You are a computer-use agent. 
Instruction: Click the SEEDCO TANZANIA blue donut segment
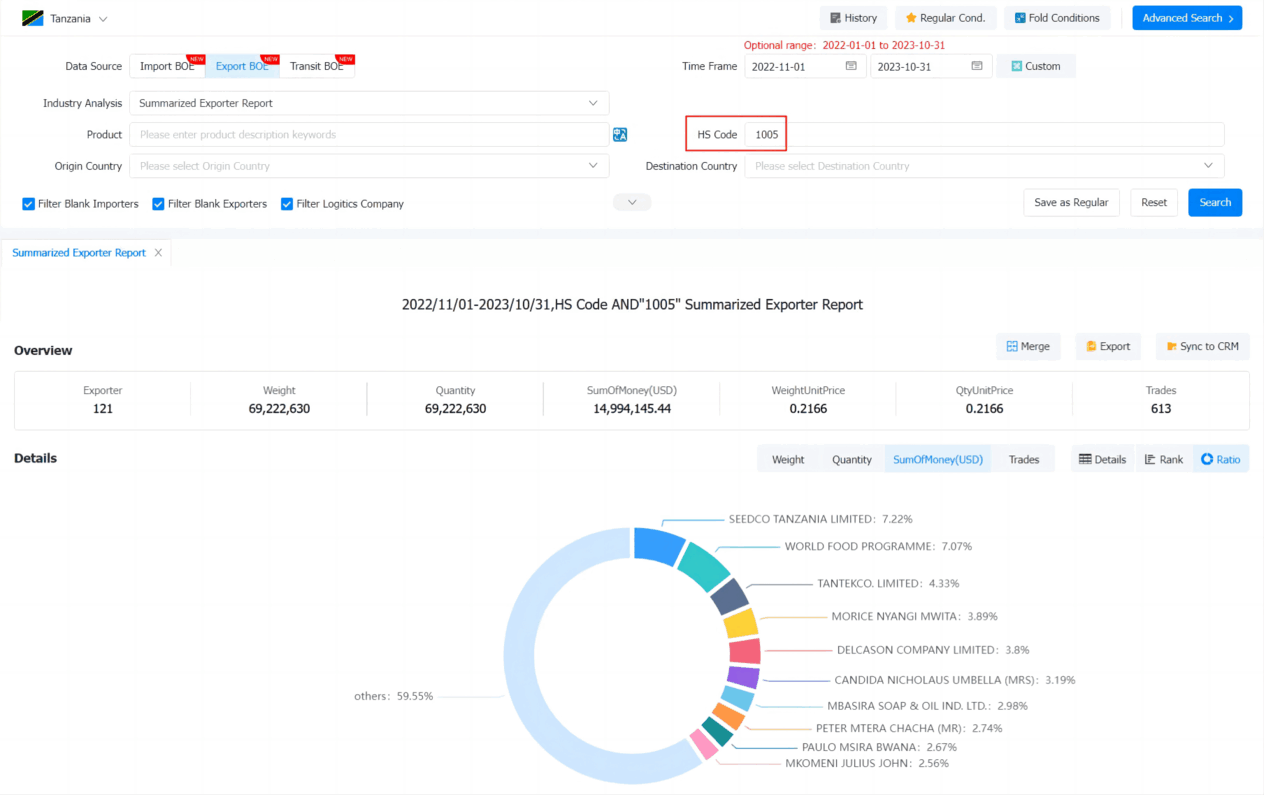(x=659, y=546)
